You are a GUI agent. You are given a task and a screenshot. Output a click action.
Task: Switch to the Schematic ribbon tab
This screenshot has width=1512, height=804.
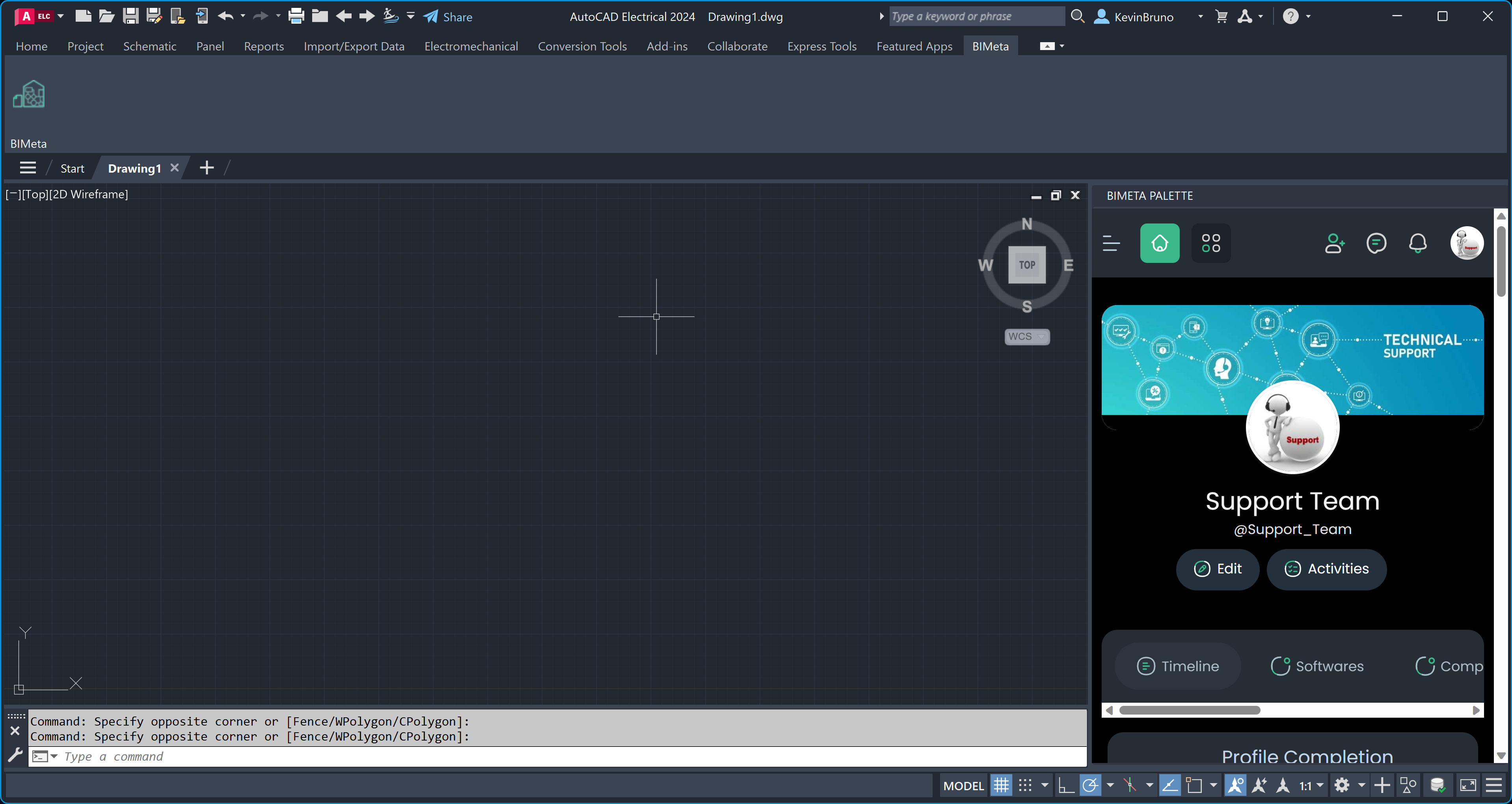[150, 46]
